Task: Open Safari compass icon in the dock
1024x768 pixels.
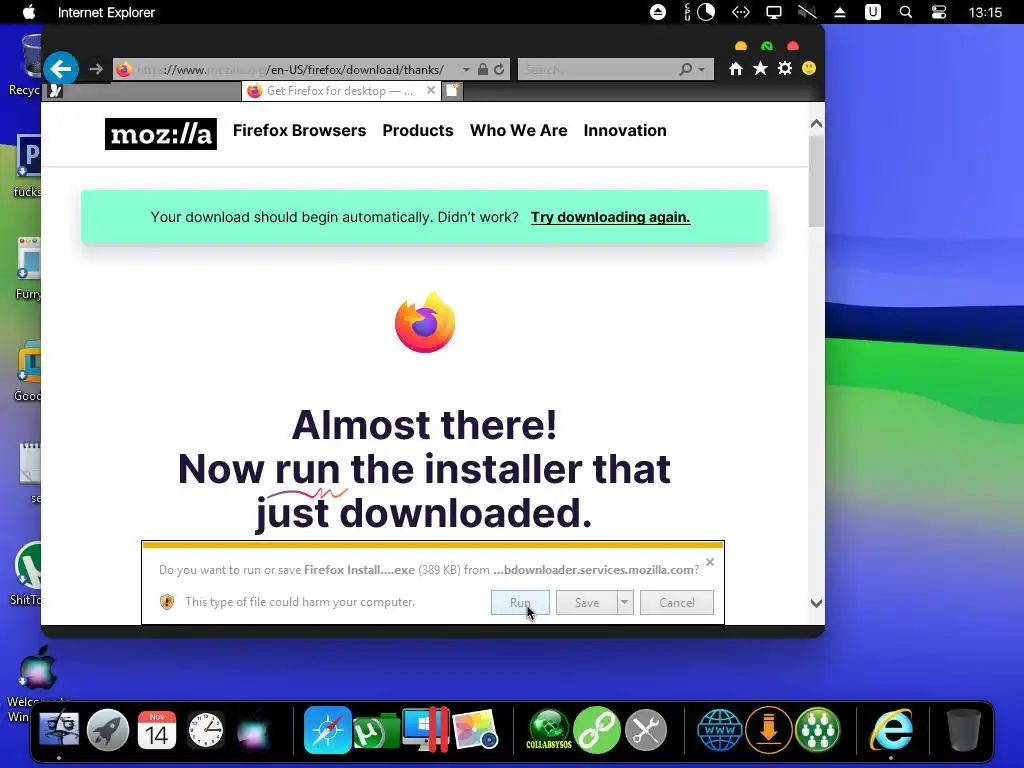Action: (327, 729)
